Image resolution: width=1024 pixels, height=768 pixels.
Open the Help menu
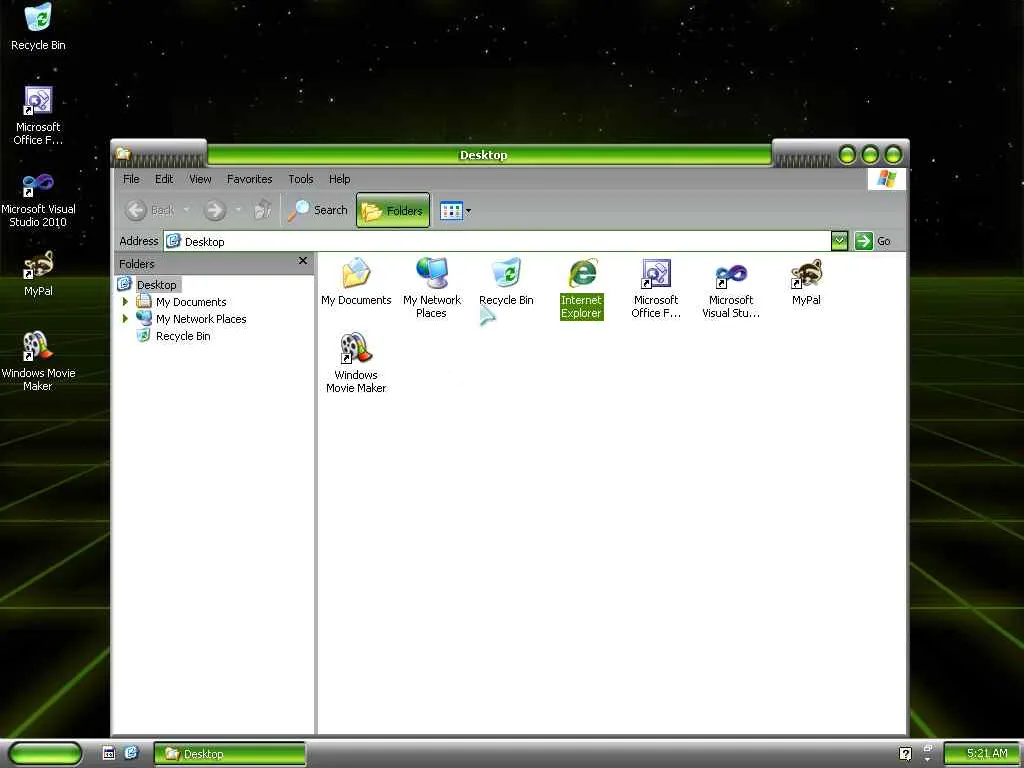click(x=339, y=178)
